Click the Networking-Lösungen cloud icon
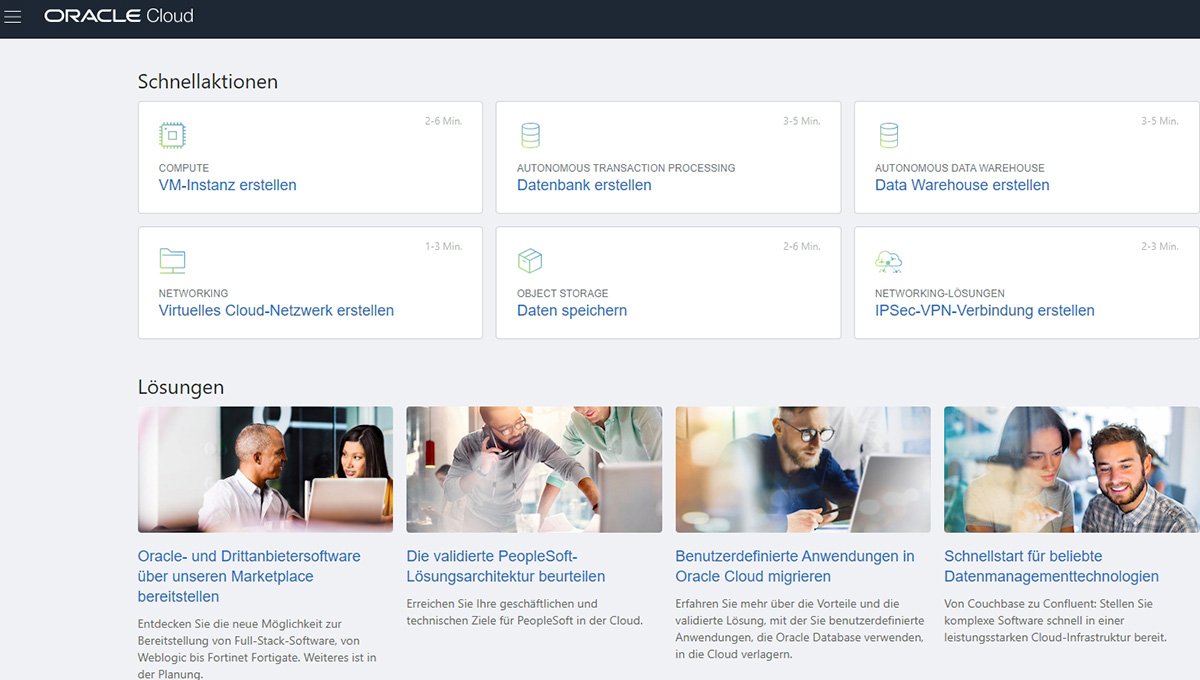 click(888, 261)
